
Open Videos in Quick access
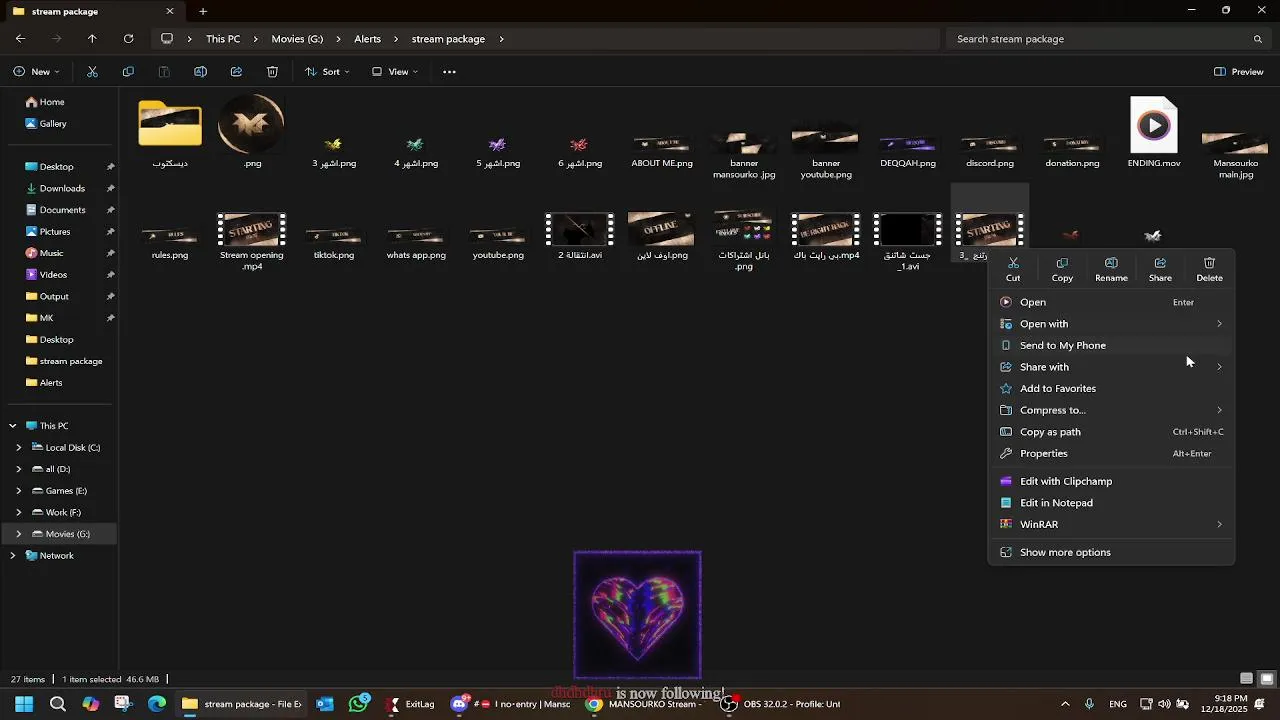tap(53, 275)
